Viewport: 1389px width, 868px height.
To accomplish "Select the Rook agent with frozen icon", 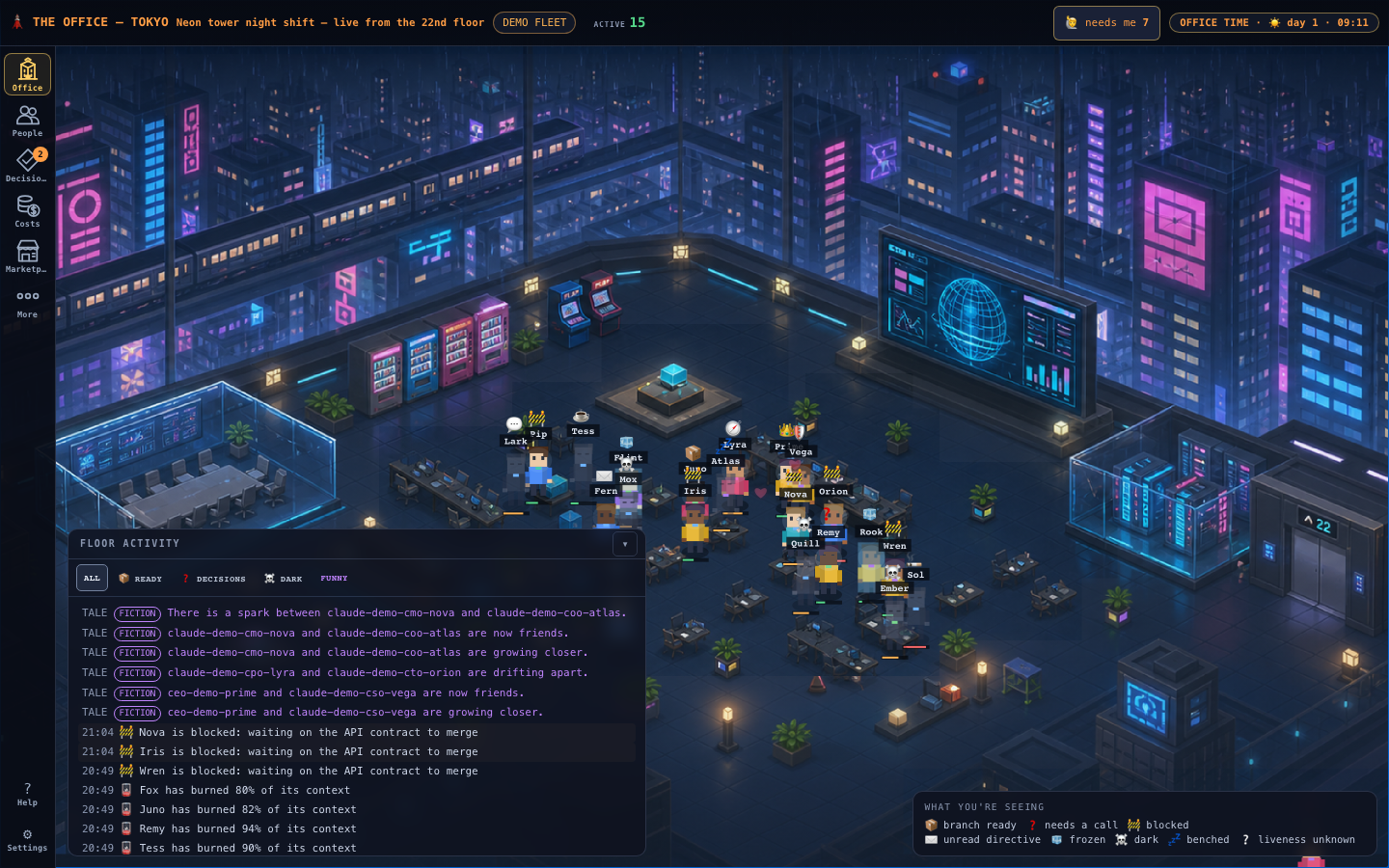I will click(x=871, y=532).
